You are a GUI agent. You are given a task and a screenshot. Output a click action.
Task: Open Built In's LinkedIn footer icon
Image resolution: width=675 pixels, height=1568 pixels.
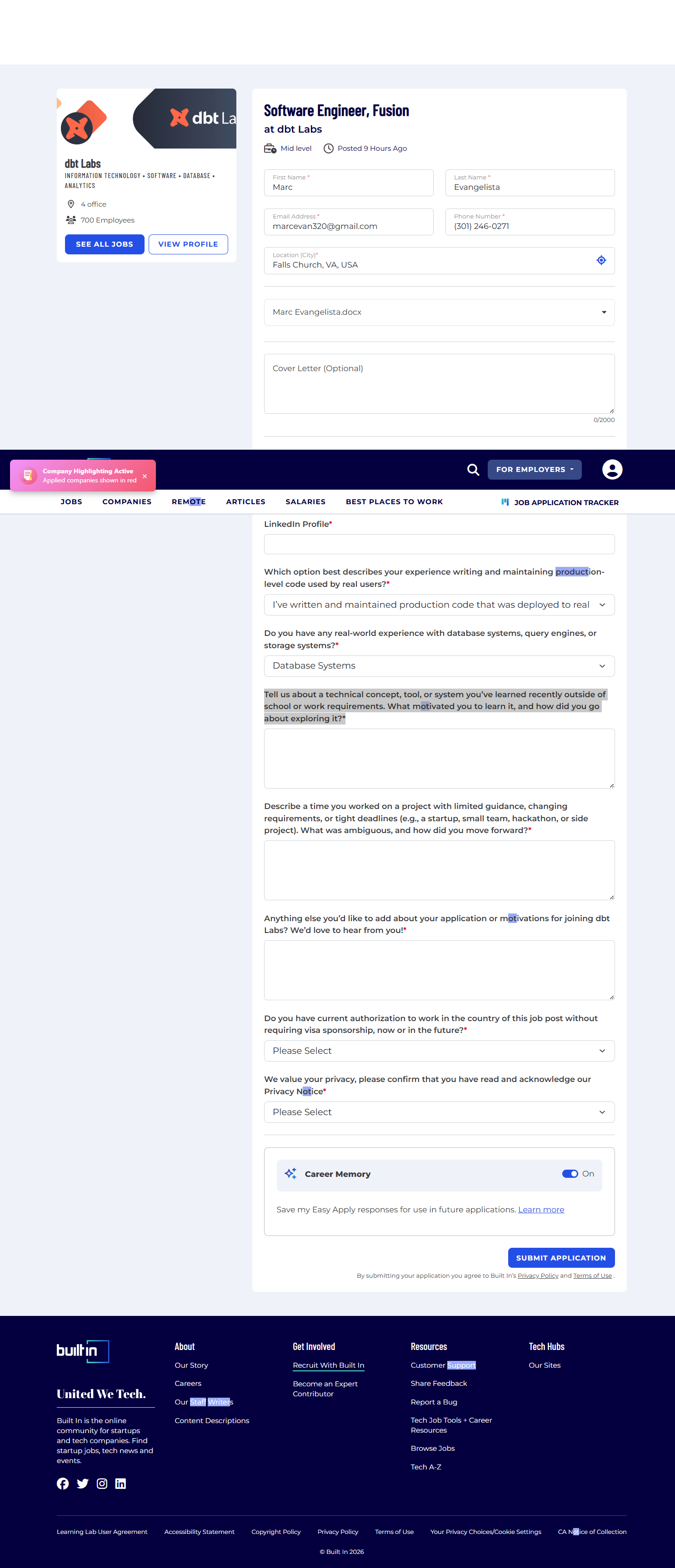click(x=120, y=1484)
